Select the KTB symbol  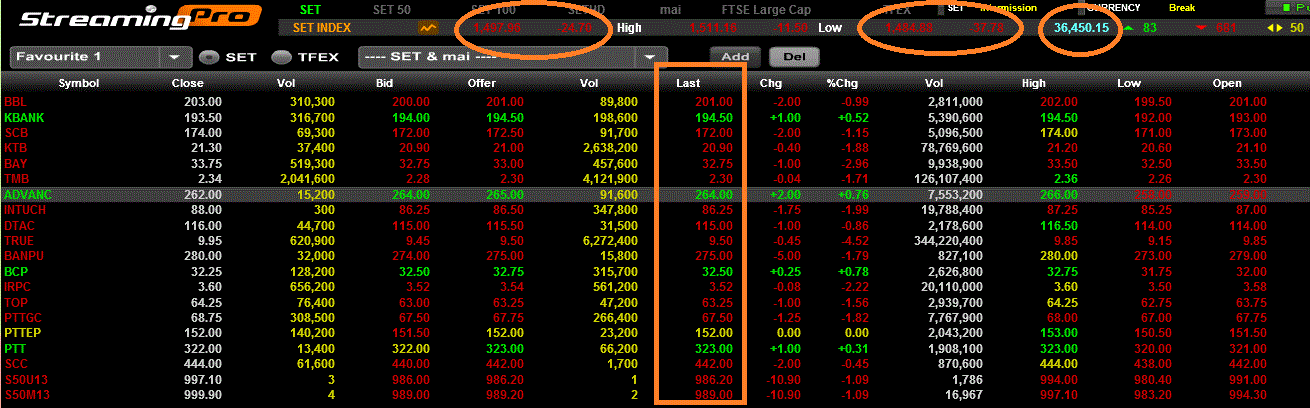point(16,148)
